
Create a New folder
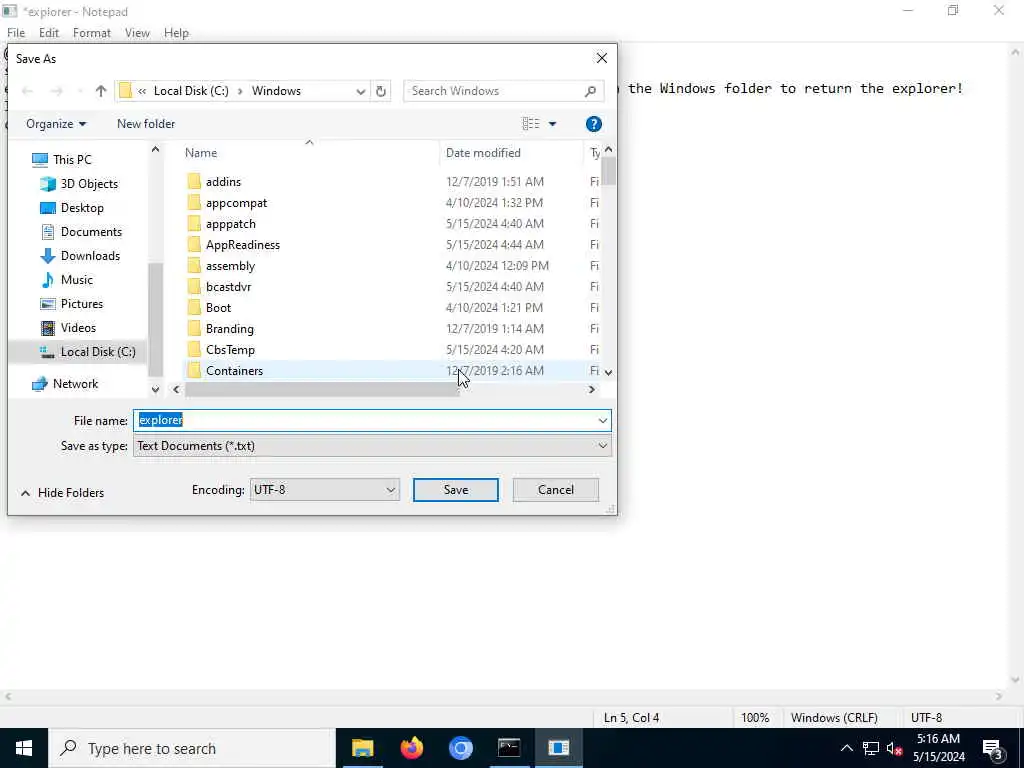pyautogui.click(x=146, y=123)
